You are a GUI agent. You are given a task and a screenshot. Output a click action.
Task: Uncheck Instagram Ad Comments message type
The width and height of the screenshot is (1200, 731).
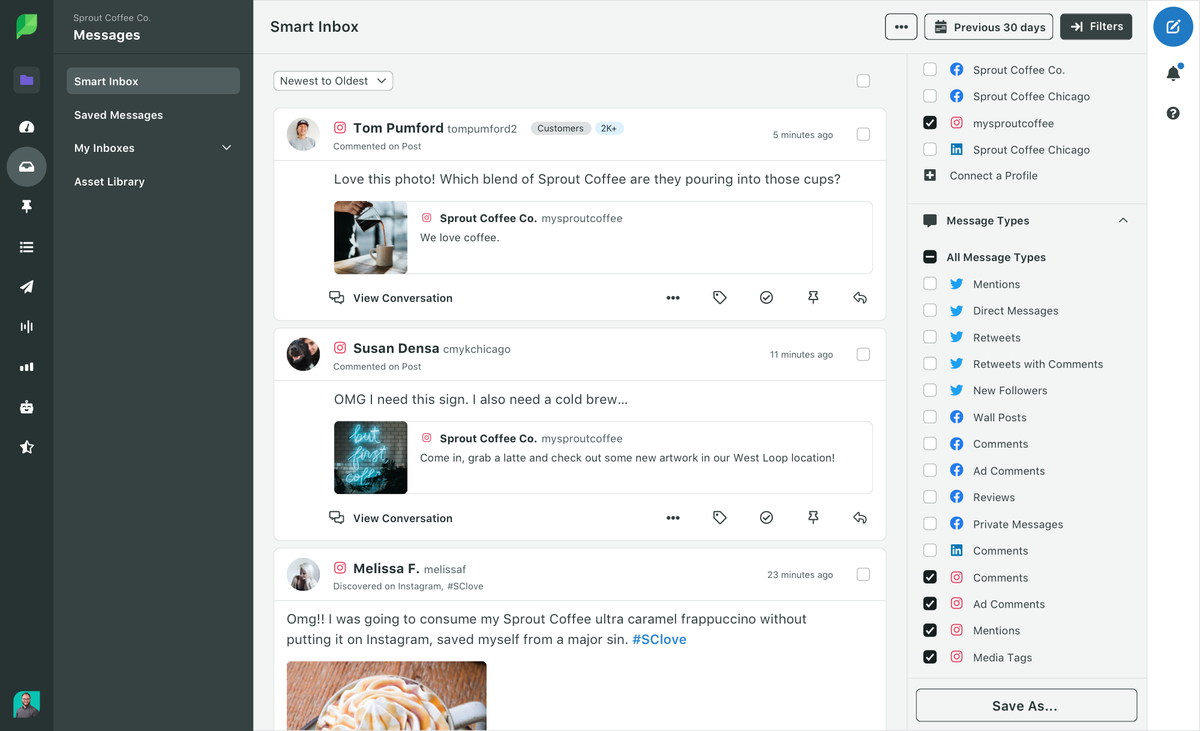coord(930,604)
